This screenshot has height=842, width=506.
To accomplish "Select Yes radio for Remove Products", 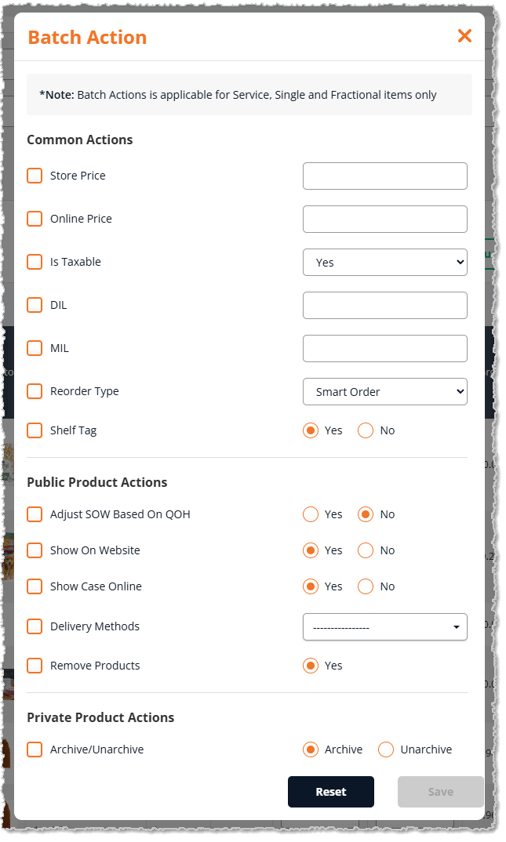I will (310, 666).
